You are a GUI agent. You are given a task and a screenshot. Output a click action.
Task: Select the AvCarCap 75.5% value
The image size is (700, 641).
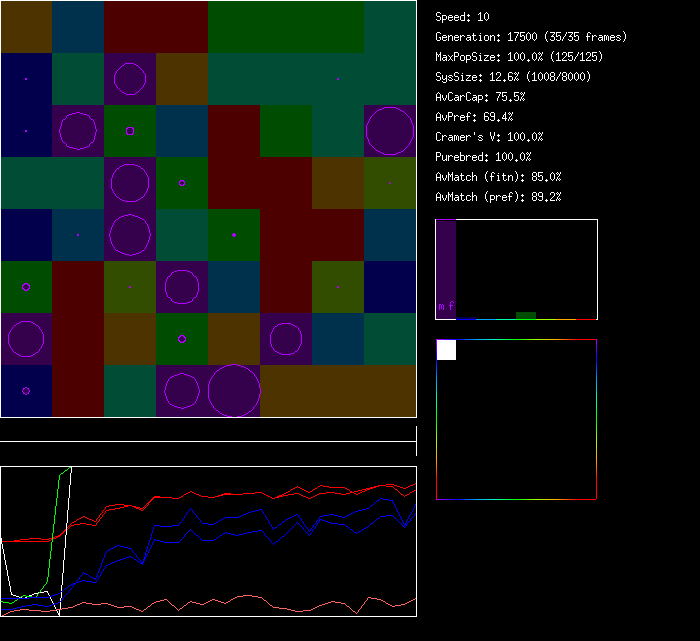point(480,97)
